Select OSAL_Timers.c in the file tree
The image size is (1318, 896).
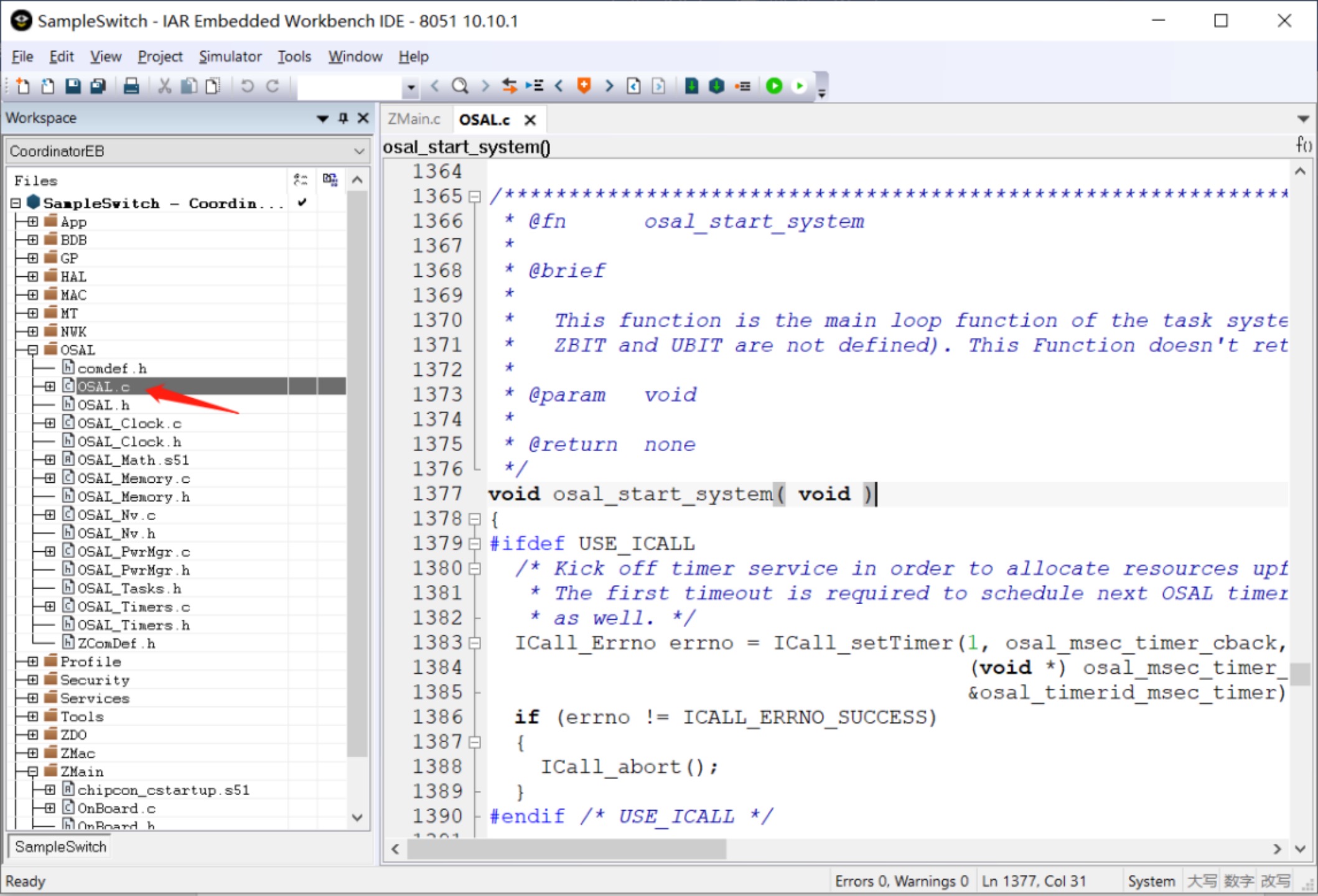click(133, 607)
